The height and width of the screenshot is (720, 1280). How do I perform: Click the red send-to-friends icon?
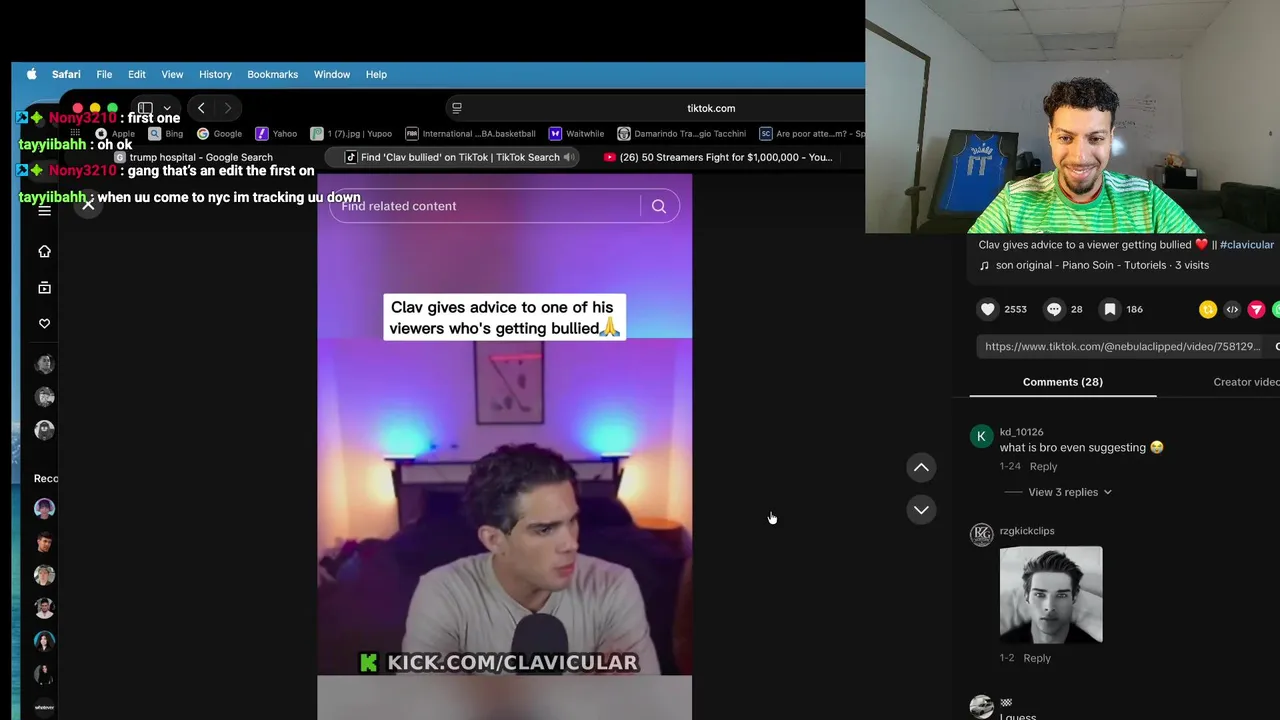(1256, 310)
